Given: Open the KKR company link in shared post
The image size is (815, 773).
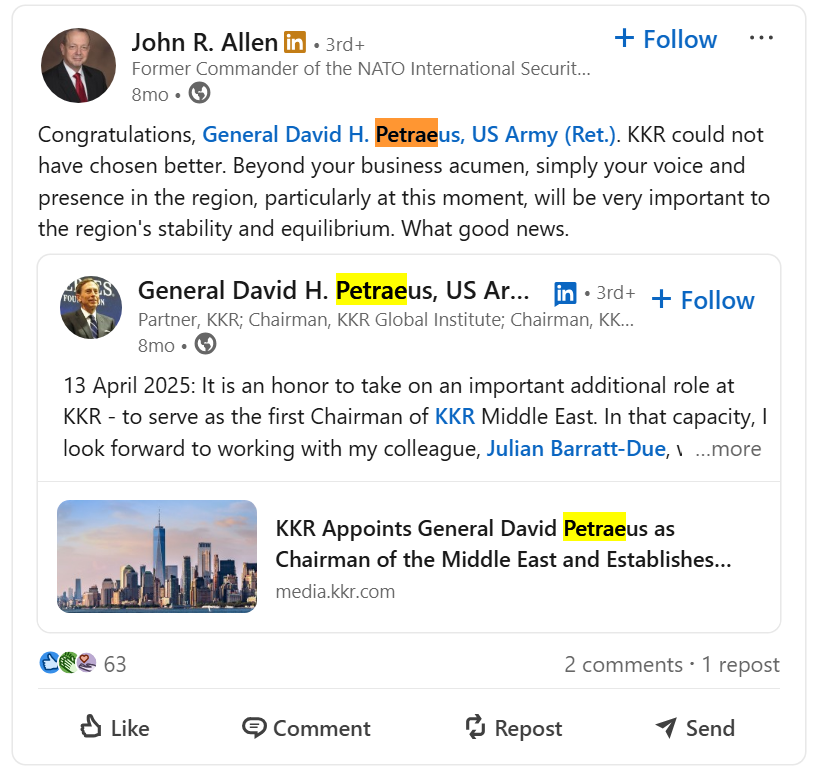Looking at the screenshot, I should point(455,417).
